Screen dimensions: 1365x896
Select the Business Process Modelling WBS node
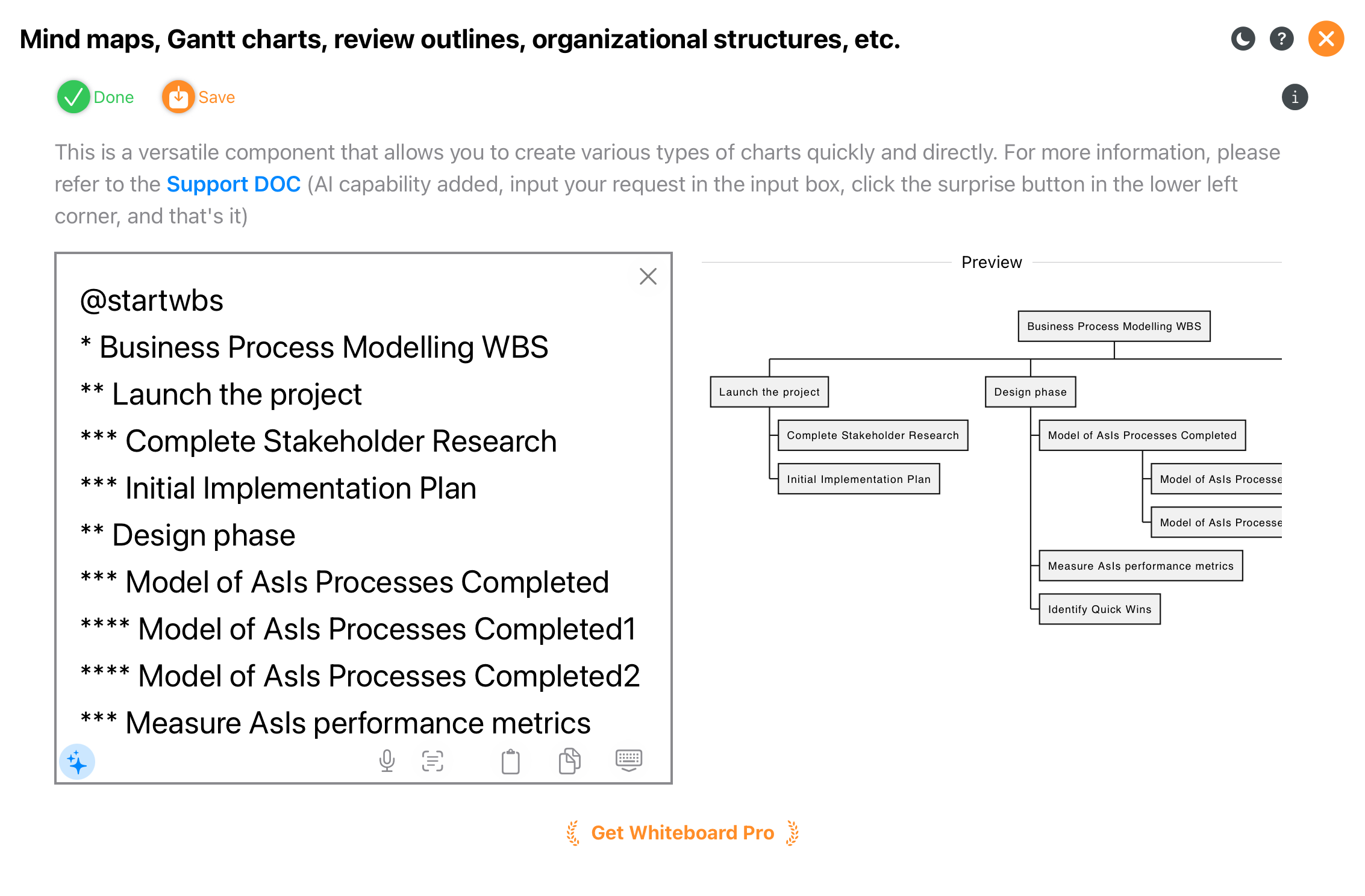1113,326
